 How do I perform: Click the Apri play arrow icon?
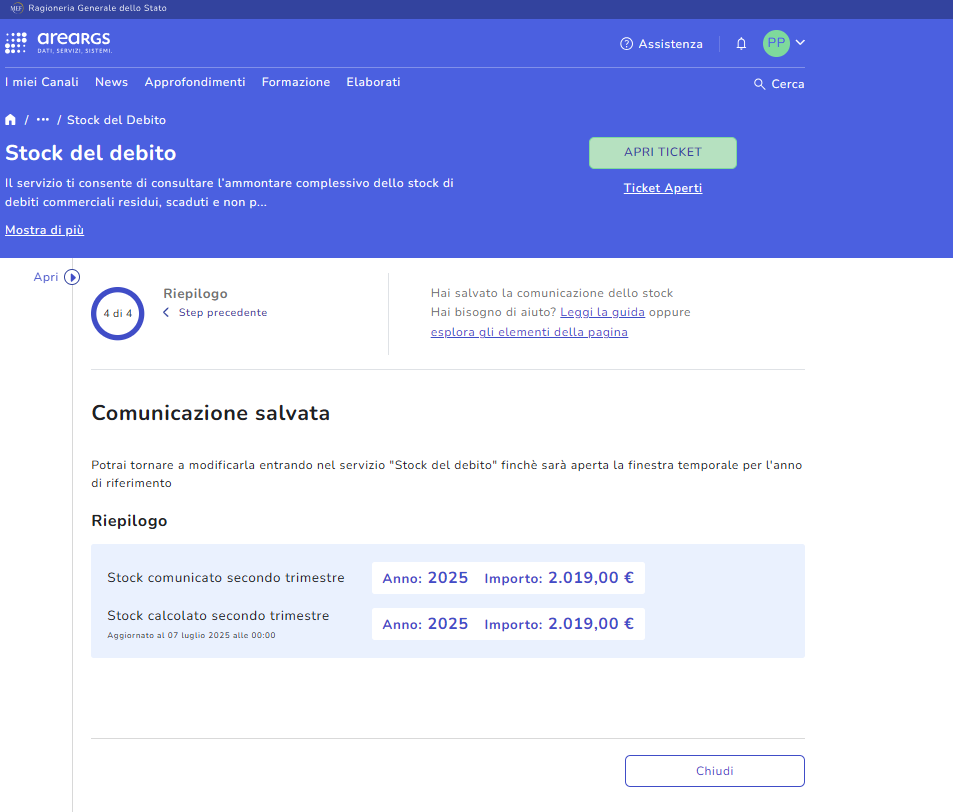tap(72, 277)
